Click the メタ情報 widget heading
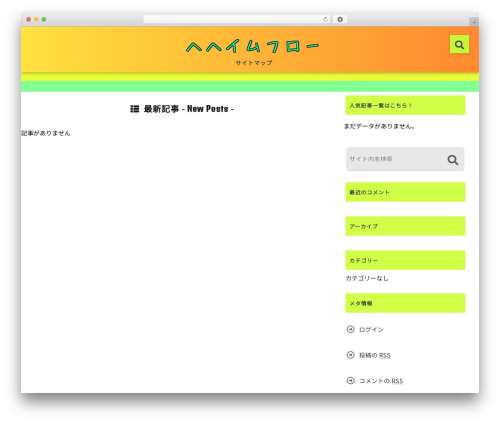 click(x=405, y=303)
